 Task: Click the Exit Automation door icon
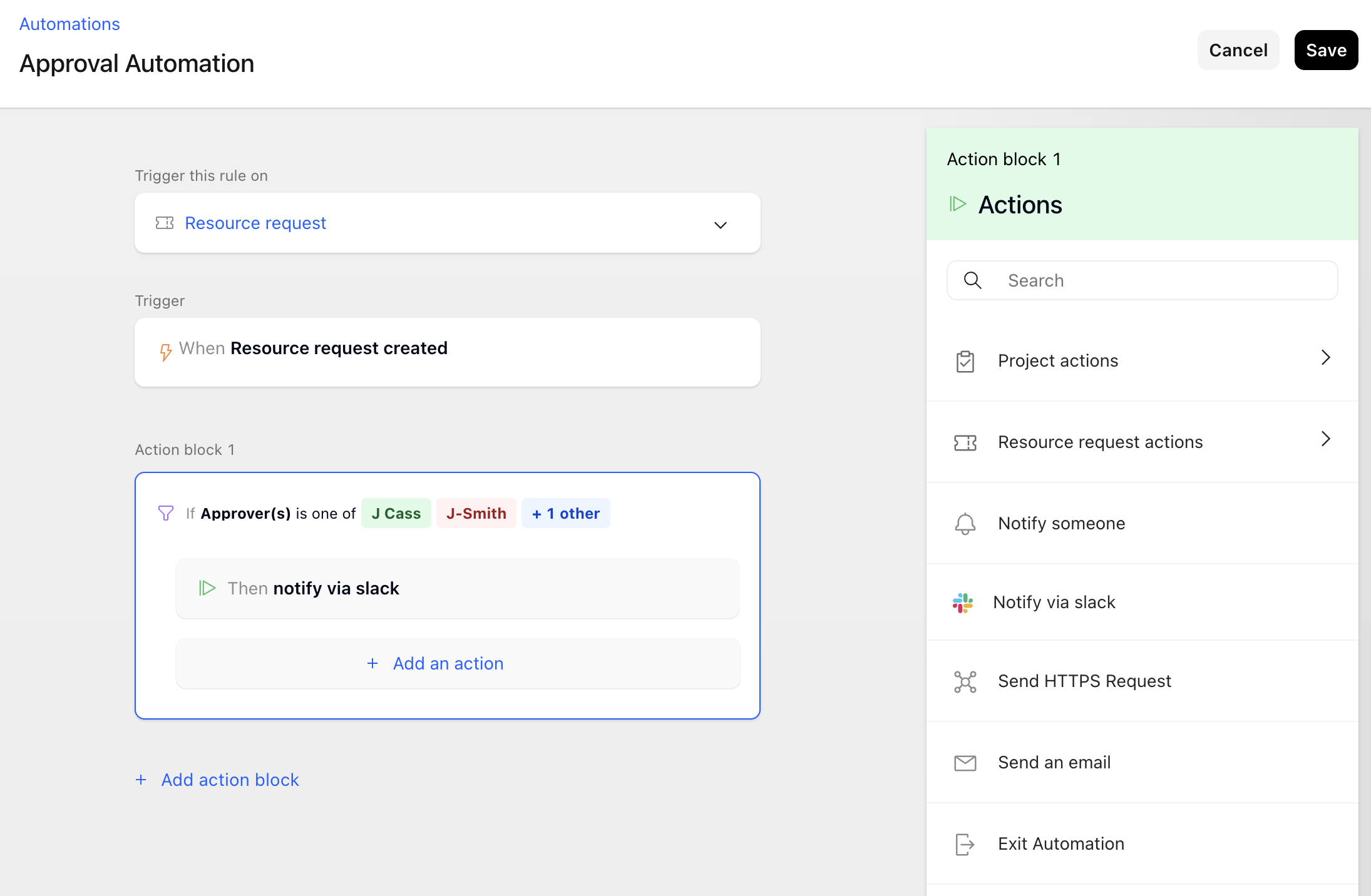(x=965, y=844)
